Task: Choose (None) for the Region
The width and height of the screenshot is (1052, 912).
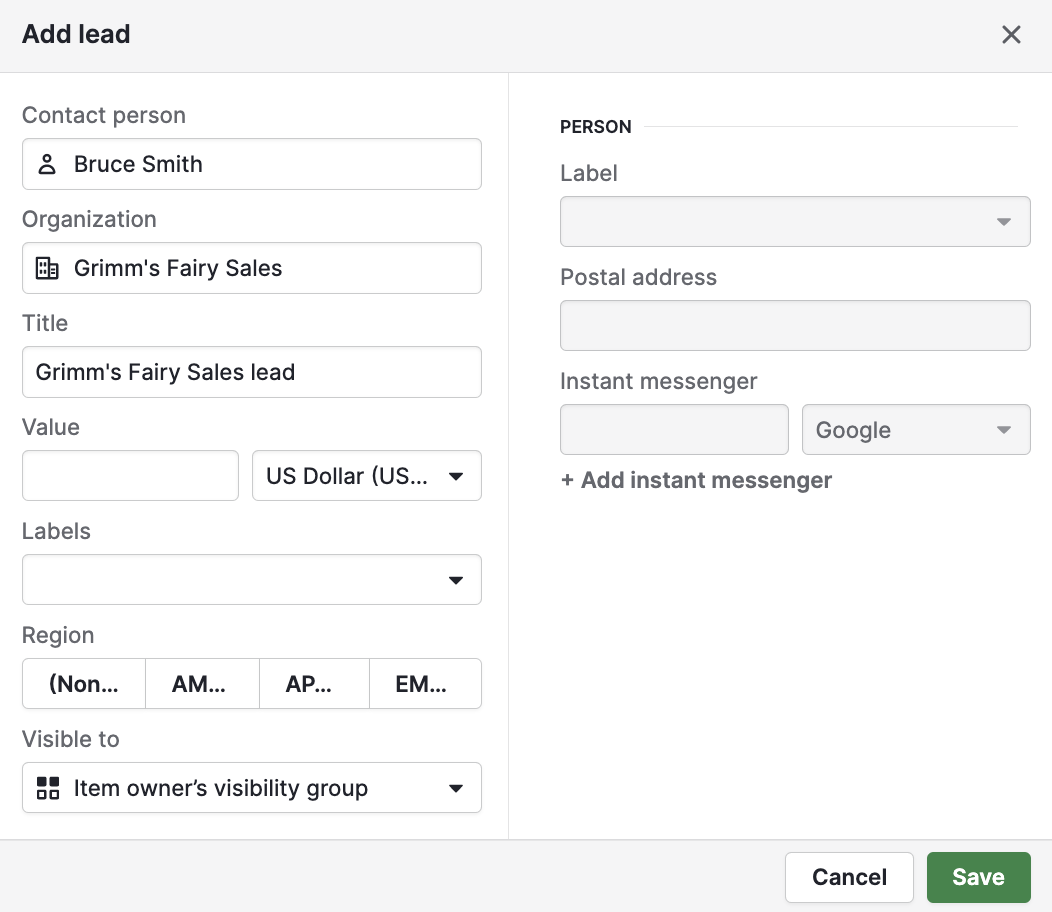Action: 84,684
